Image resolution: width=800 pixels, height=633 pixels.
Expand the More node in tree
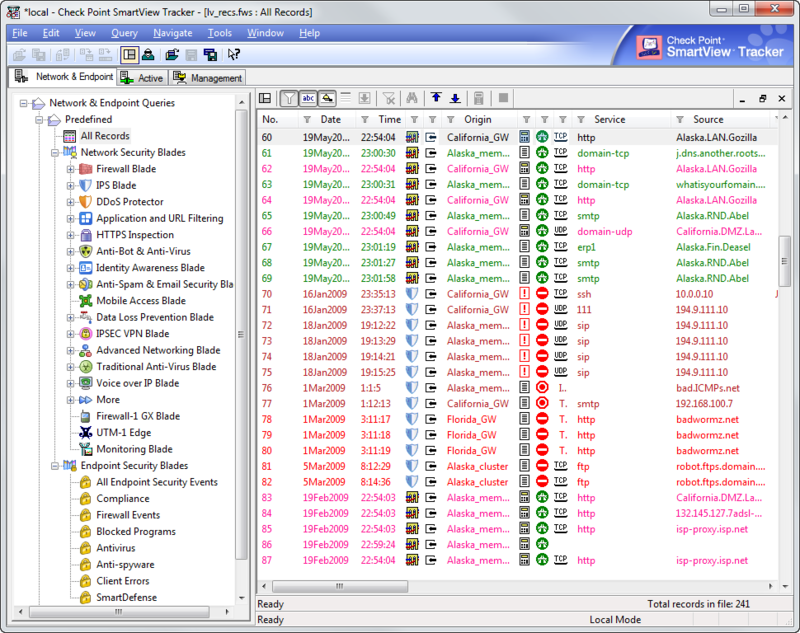click(70, 400)
